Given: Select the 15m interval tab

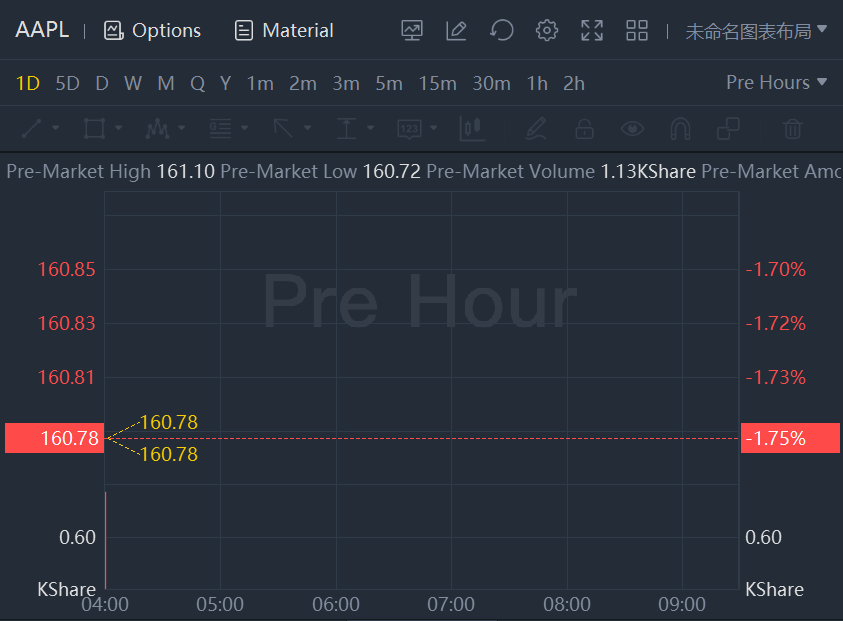Looking at the screenshot, I should pos(437,83).
